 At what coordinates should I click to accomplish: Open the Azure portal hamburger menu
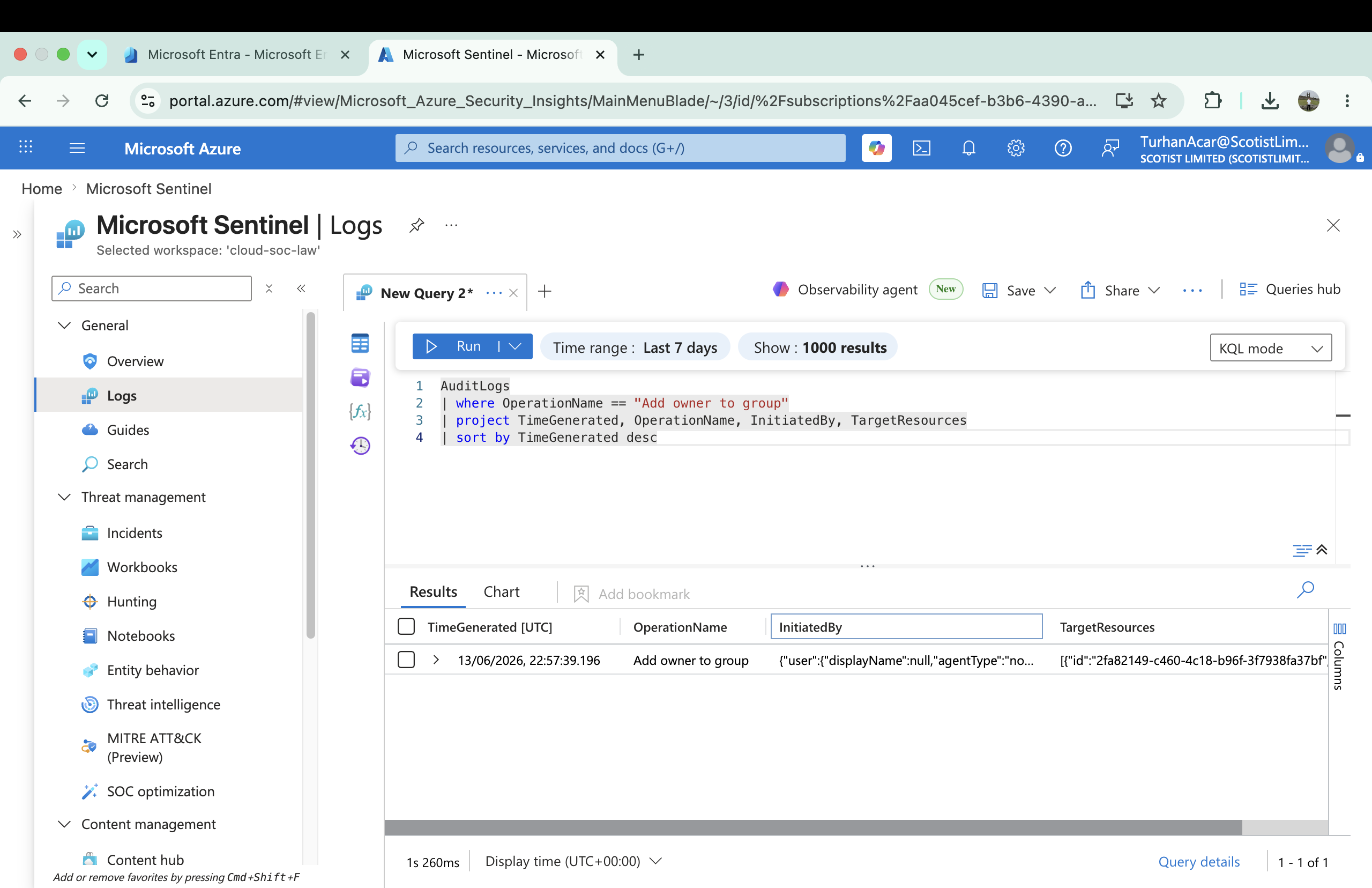coord(77,148)
